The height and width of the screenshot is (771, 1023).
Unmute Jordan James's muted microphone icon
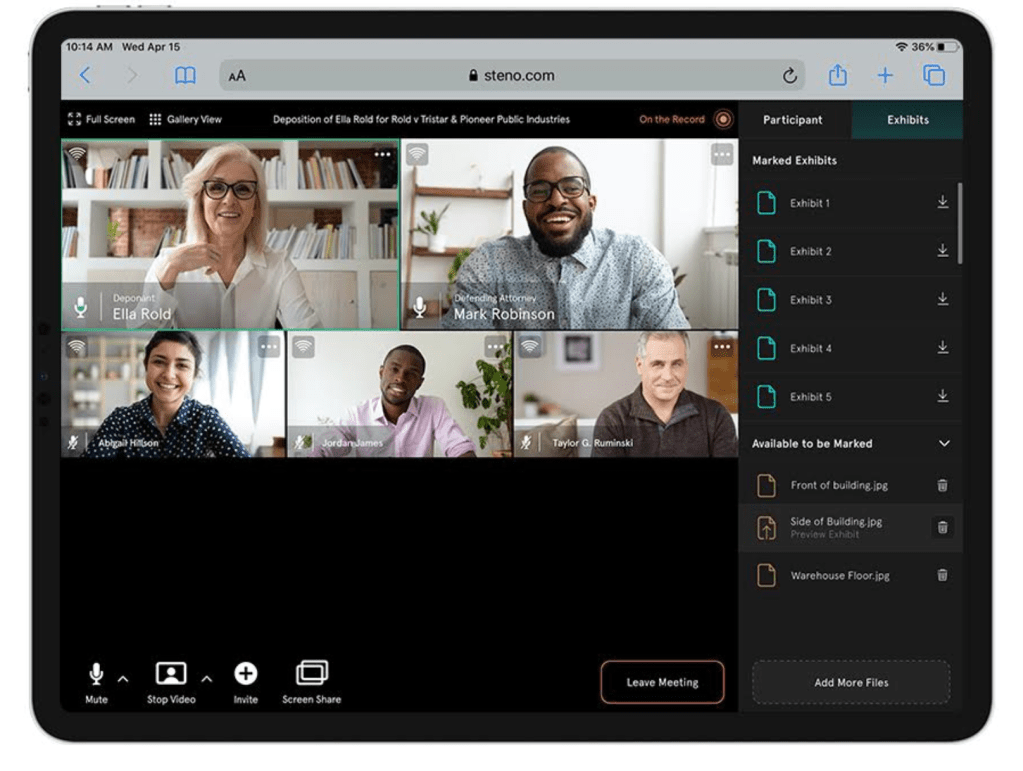(x=300, y=443)
